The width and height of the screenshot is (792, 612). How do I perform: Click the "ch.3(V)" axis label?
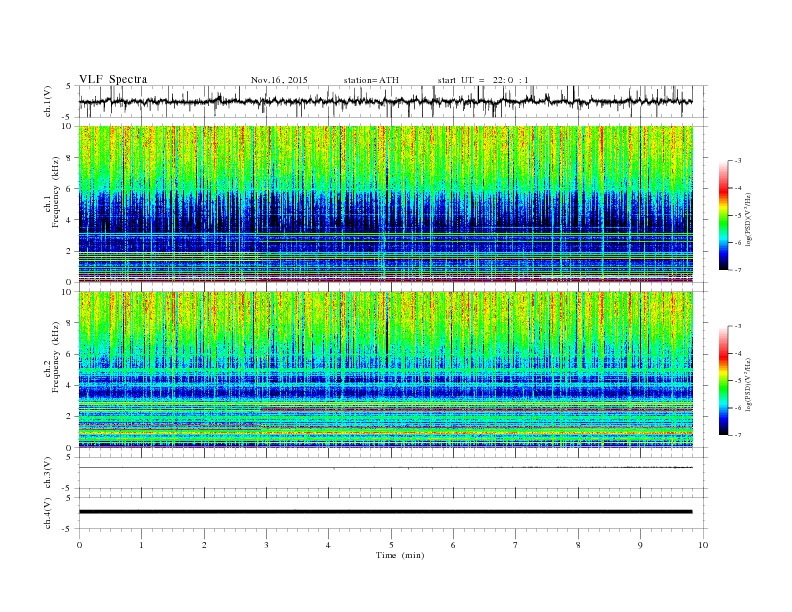click(48, 473)
